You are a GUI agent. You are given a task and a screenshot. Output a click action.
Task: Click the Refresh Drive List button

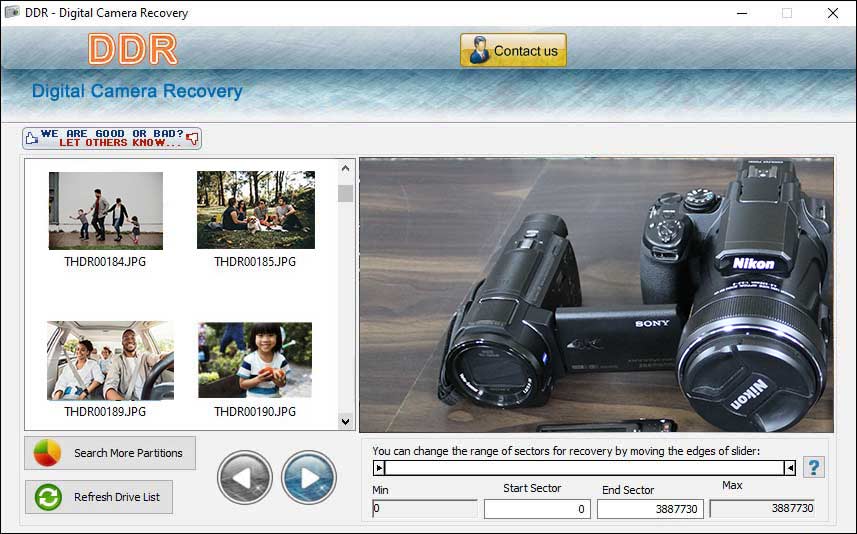pos(99,497)
